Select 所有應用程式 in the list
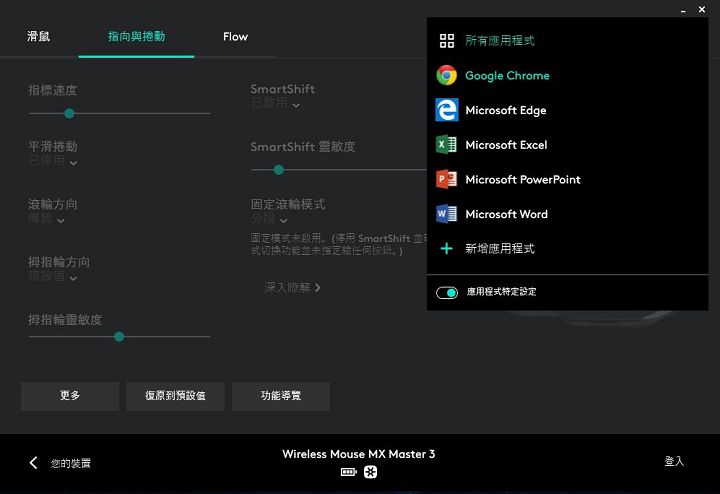The image size is (720, 494). click(x=500, y=41)
